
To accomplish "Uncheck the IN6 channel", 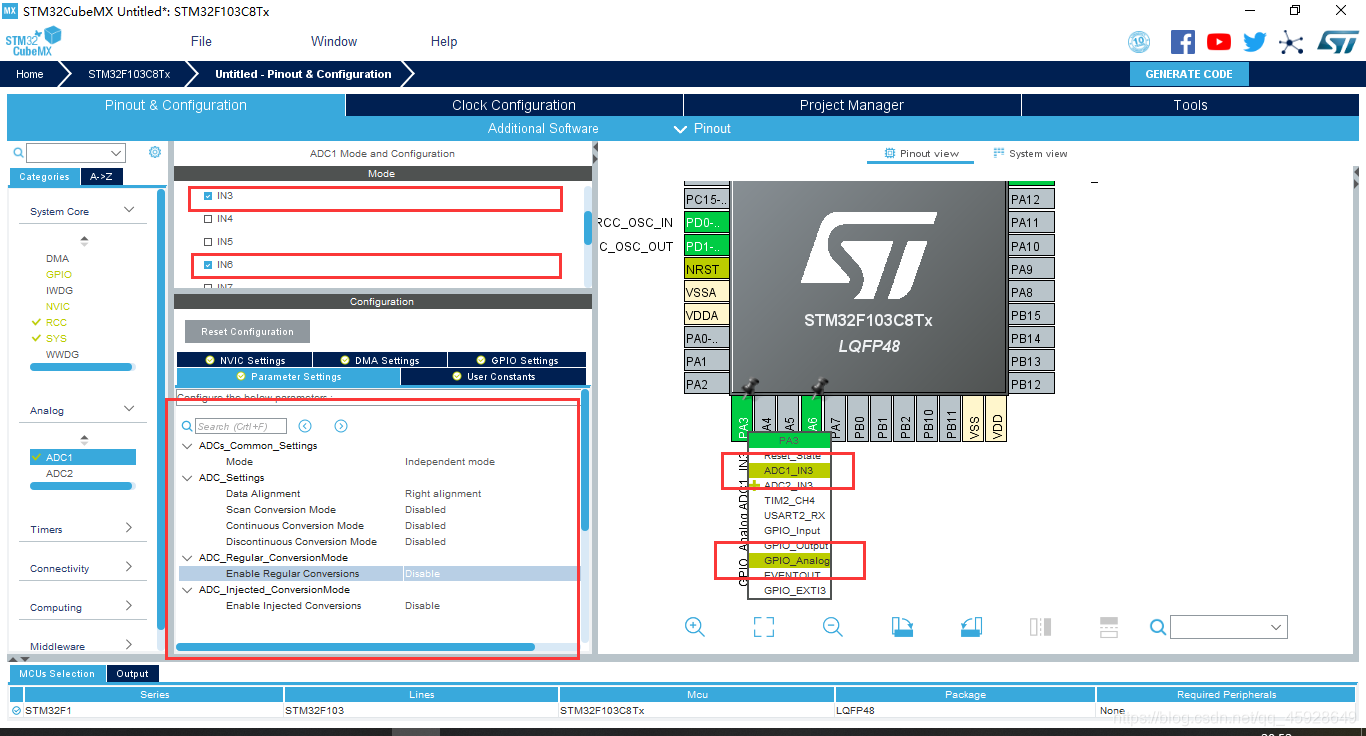I will pos(208,265).
